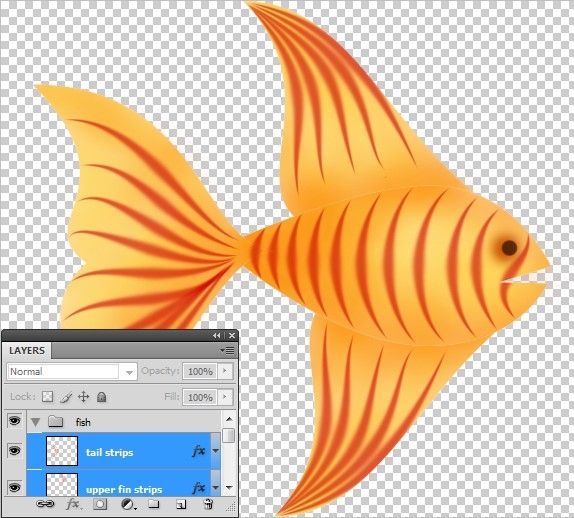Expand tail strips layer effects arrow

click(x=216, y=451)
